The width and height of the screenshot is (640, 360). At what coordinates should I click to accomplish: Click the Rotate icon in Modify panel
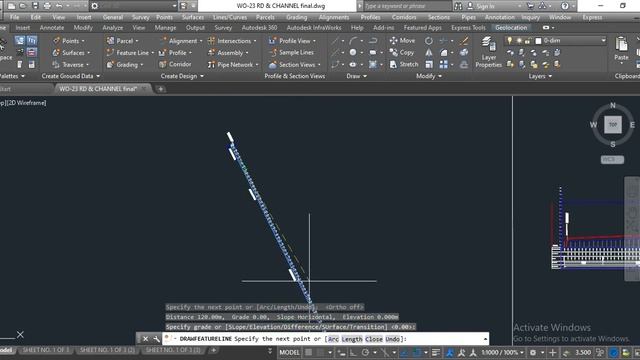pyautogui.click(x=429, y=40)
